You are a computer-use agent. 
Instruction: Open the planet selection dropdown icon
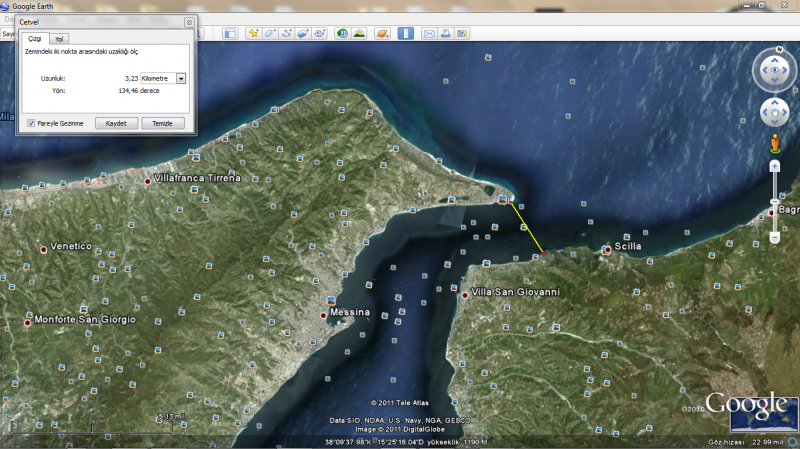tap(381, 33)
